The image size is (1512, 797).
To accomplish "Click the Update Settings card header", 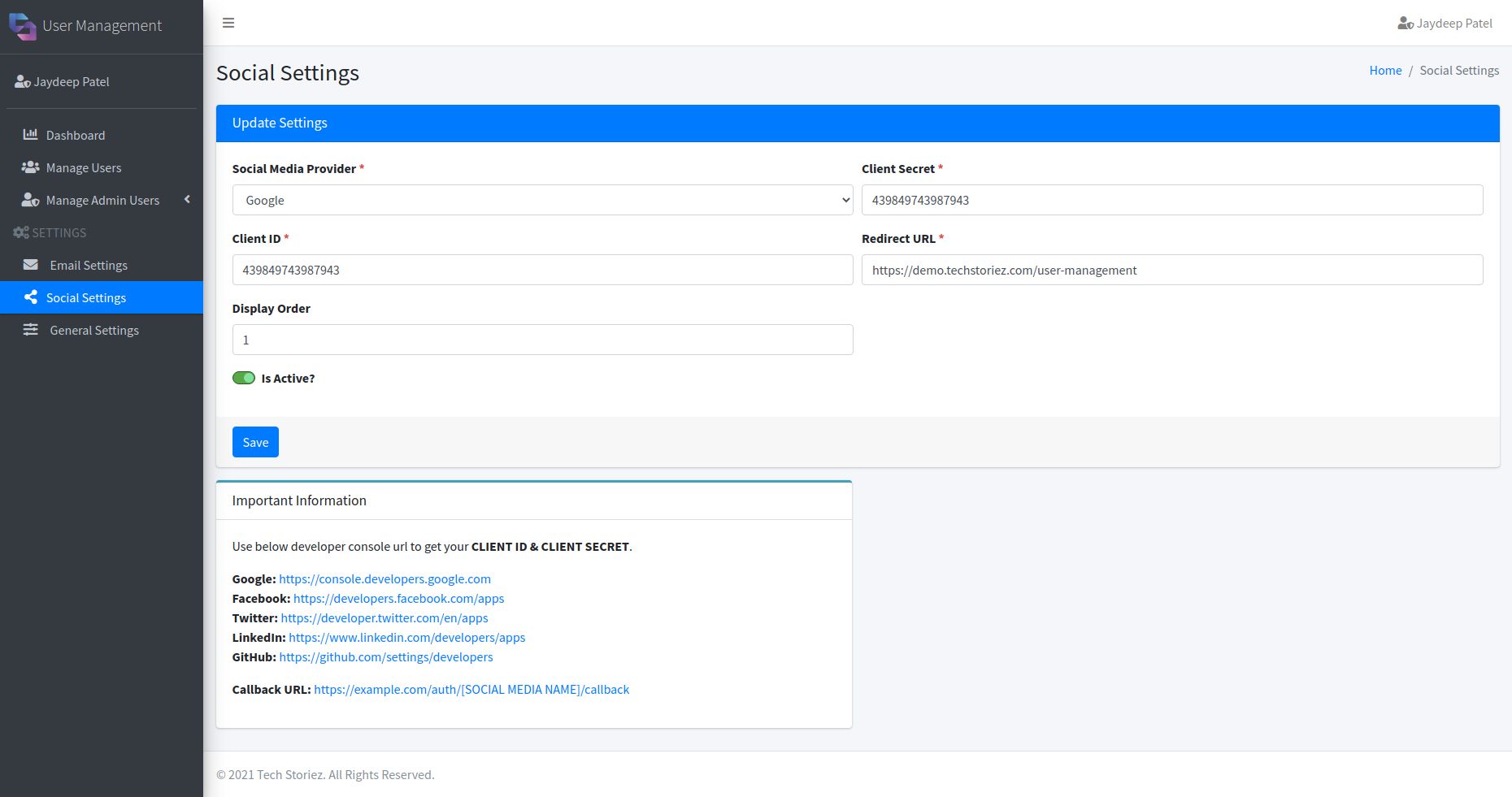I will tap(858, 123).
